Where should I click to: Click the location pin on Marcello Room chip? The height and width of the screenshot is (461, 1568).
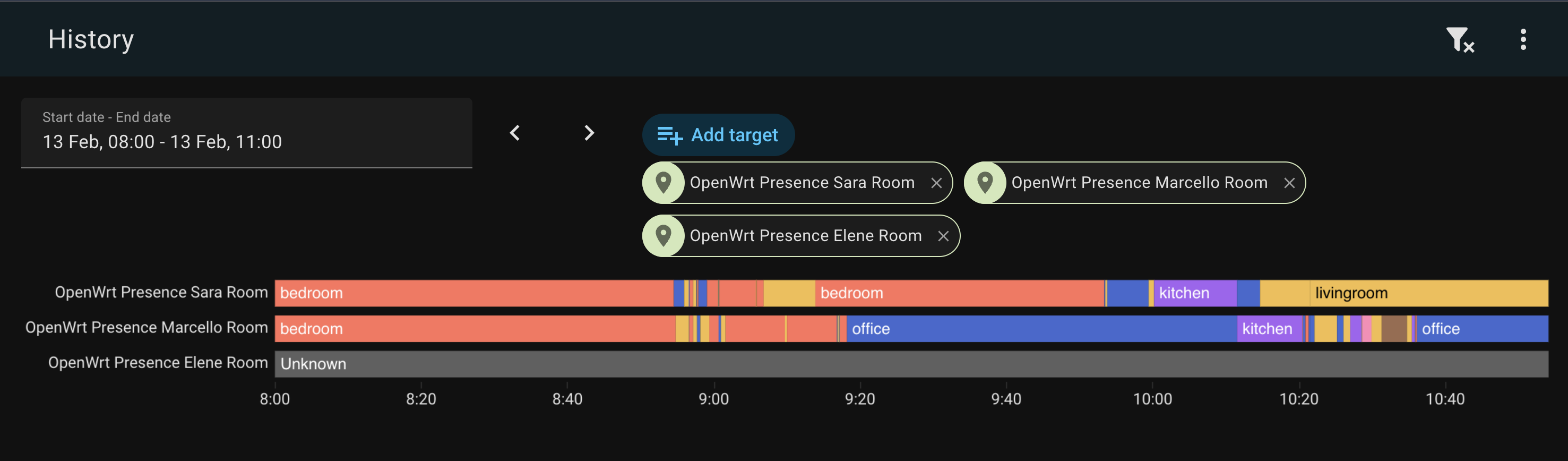[986, 183]
